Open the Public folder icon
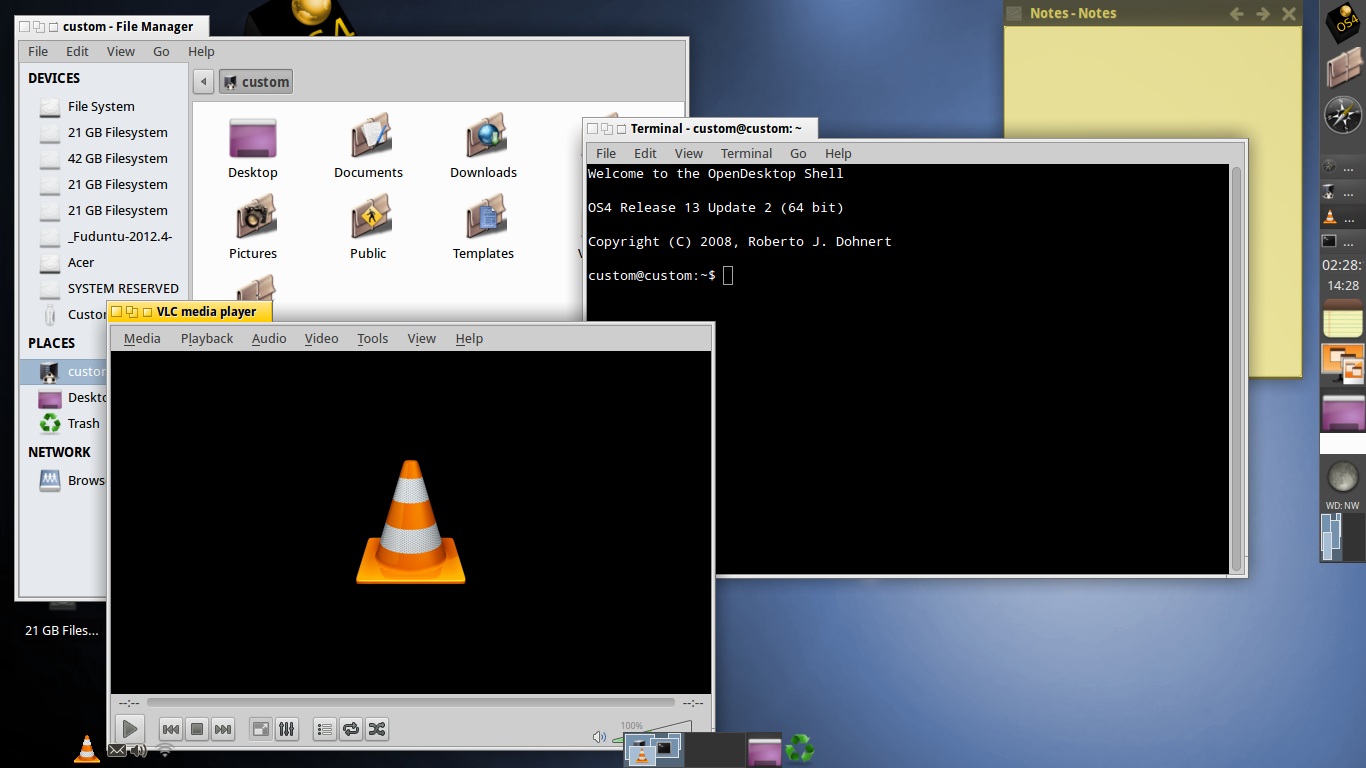This screenshot has height=768, width=1366. [x=368, y=229]
